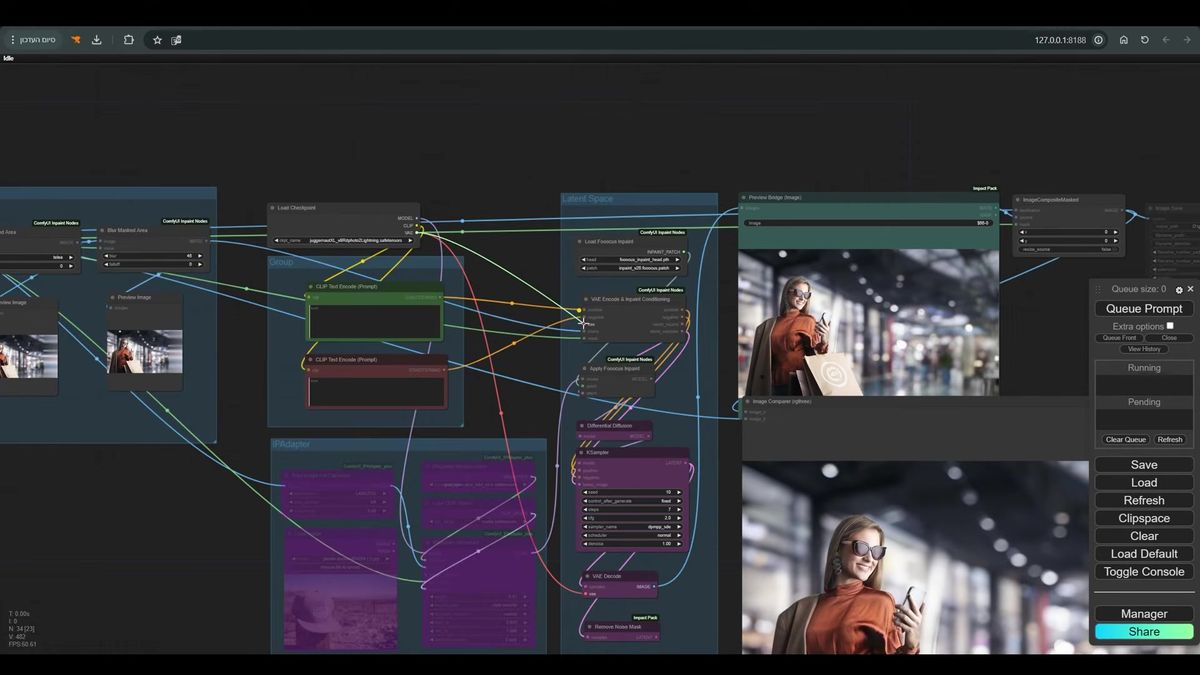Open the ComfyUI settings gear icon
Screen dimensions: 1200x675
pos(1179,290)
